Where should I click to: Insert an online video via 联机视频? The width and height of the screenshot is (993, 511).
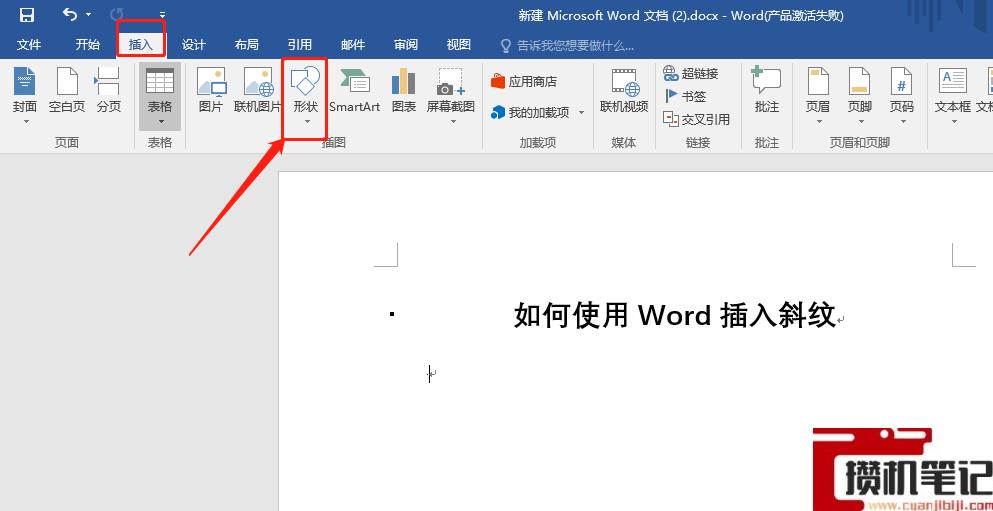624,92
